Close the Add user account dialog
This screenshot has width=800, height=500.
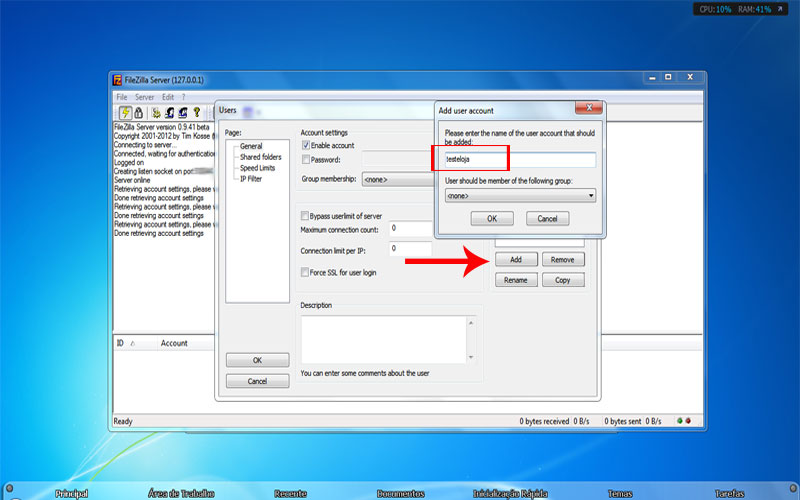pos(589,108)
